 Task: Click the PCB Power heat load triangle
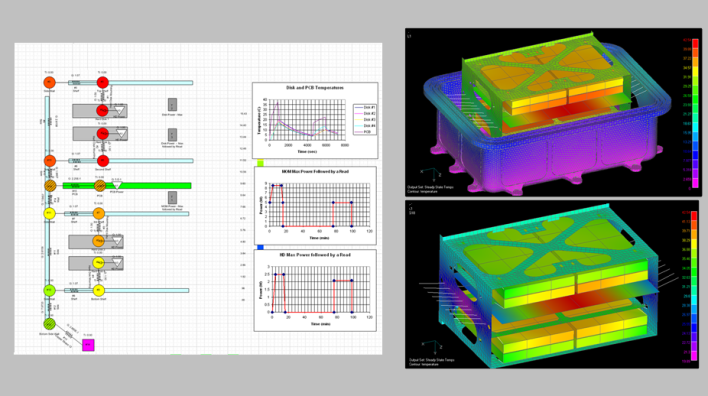[x=117, y=186]
